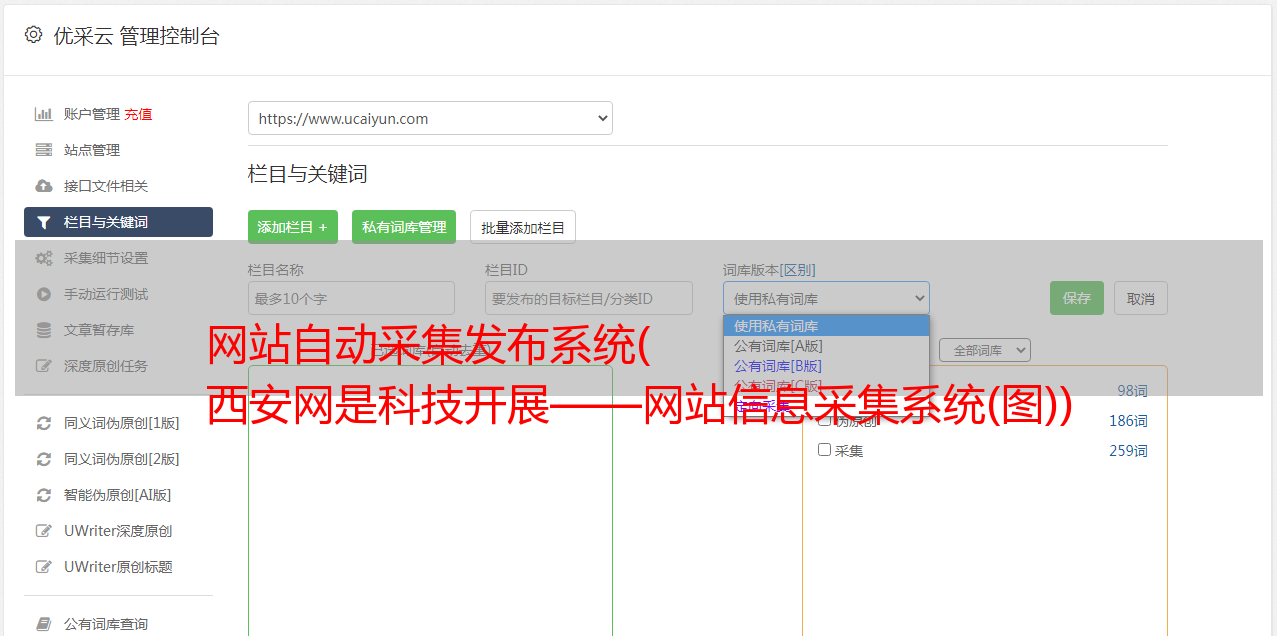This screenshot has height=636, width=1277.
Task: Click the refresh icon for 同义词伪原创[1版]
Action: coord(44,423)
